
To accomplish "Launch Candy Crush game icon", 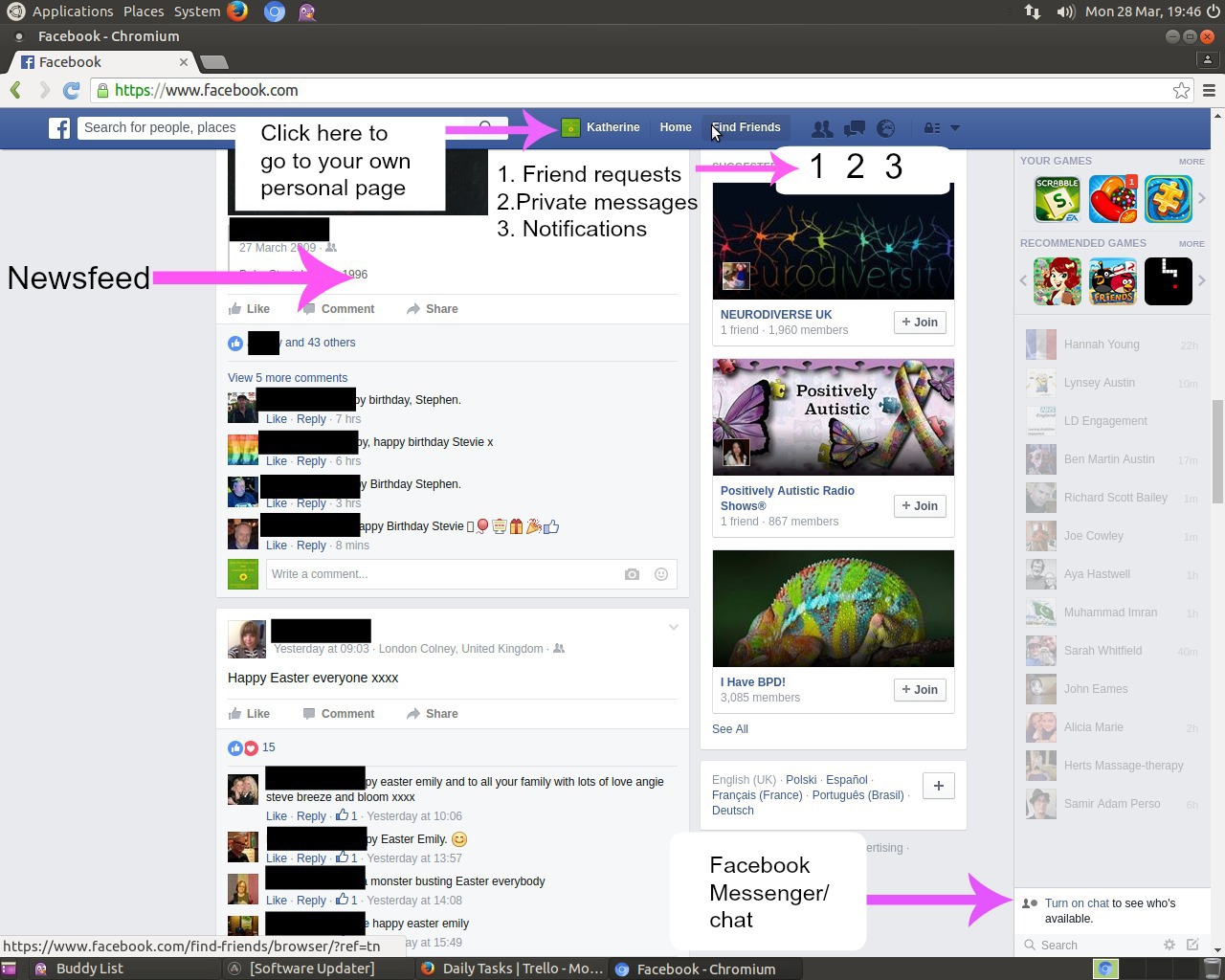I will [x=1113, y=199].
